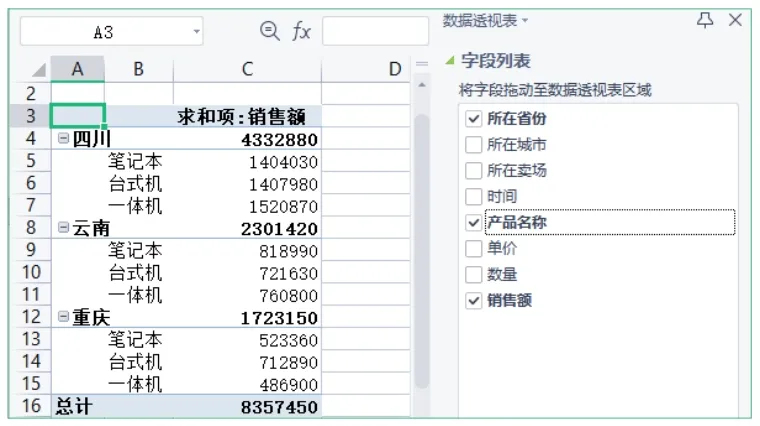Select cell with value 712890
Screen dimensions: 760x426
247,362
